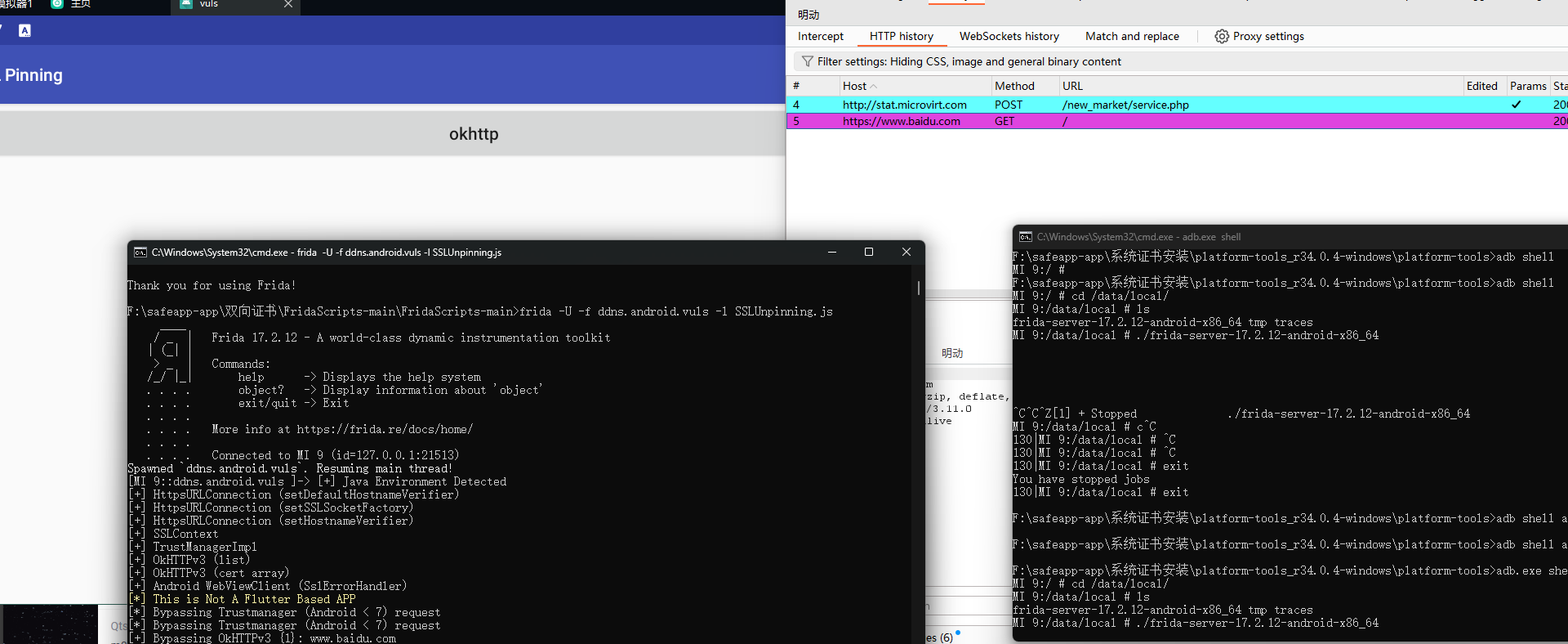The width and height of the screenshot is (1568, 644).
Task: Click 'Bypassing OkHTTPv3' log line
Action: (263, 638)
